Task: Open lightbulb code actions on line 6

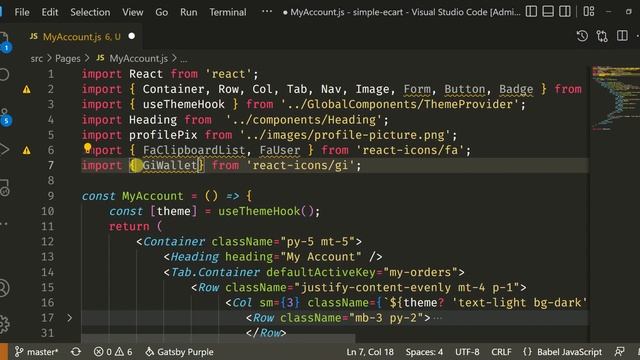Action: (87, 148)
